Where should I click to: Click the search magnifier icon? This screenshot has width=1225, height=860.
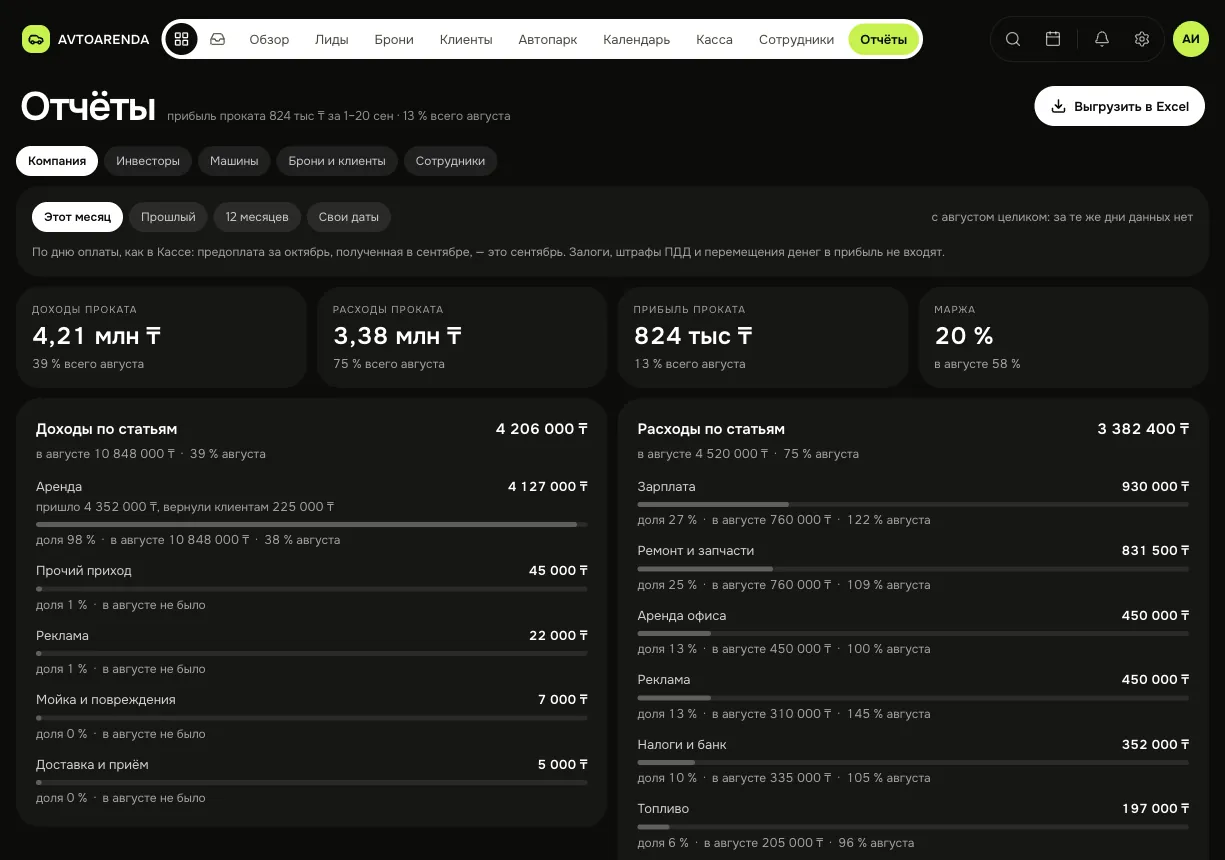point(1013,39)
